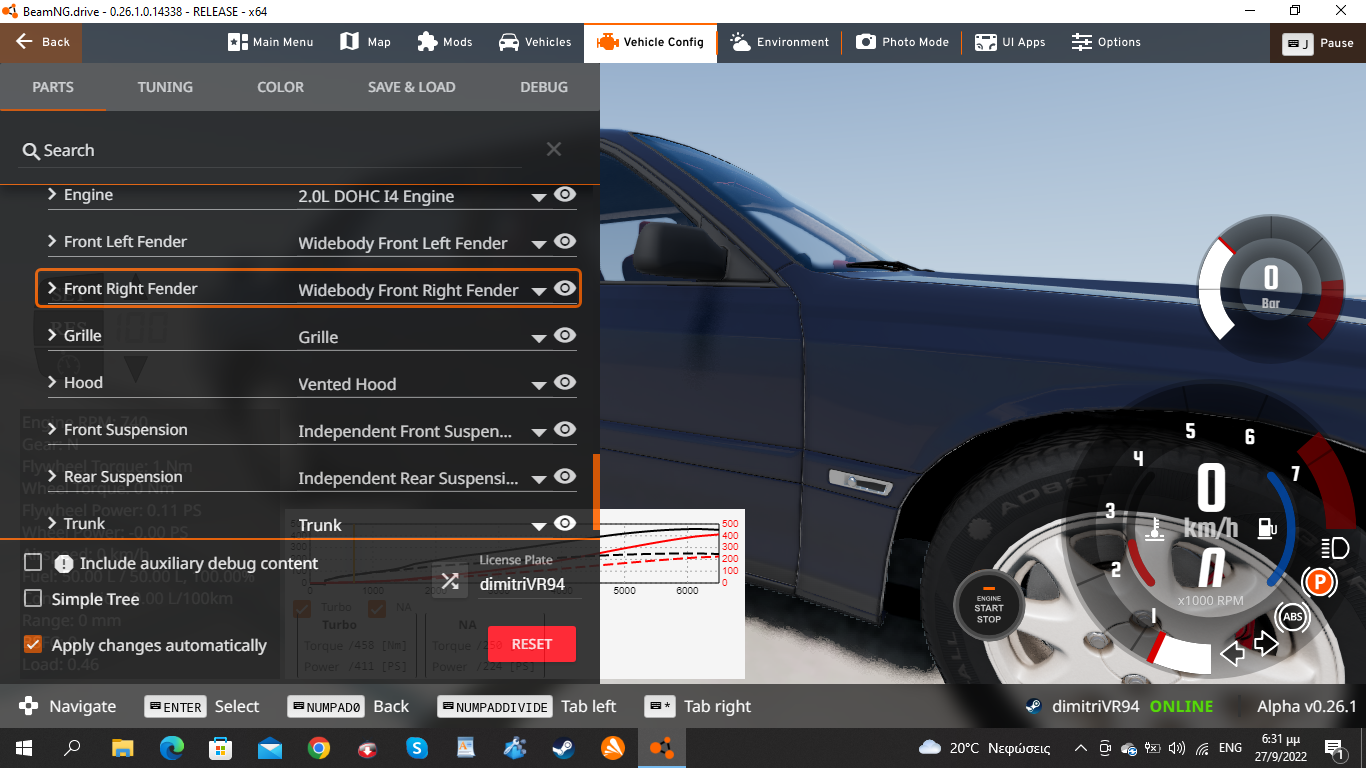Open UI Apps editor
1366x768 pixels.
point(1010,42)
